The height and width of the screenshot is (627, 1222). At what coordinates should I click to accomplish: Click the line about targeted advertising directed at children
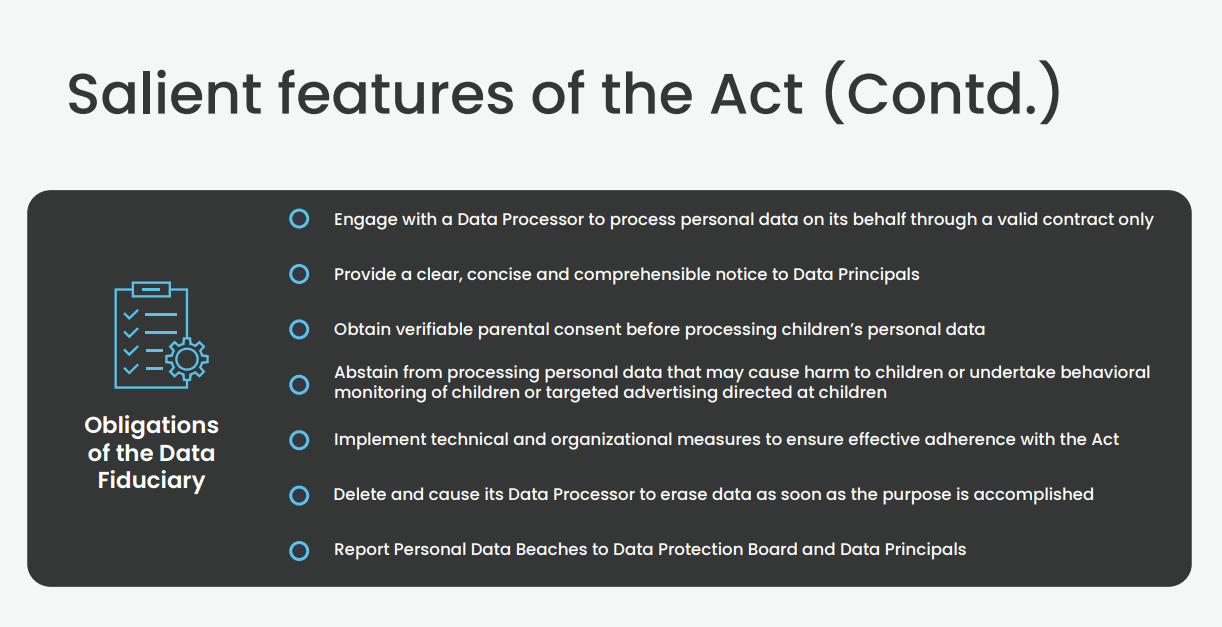tap(610, 392)
